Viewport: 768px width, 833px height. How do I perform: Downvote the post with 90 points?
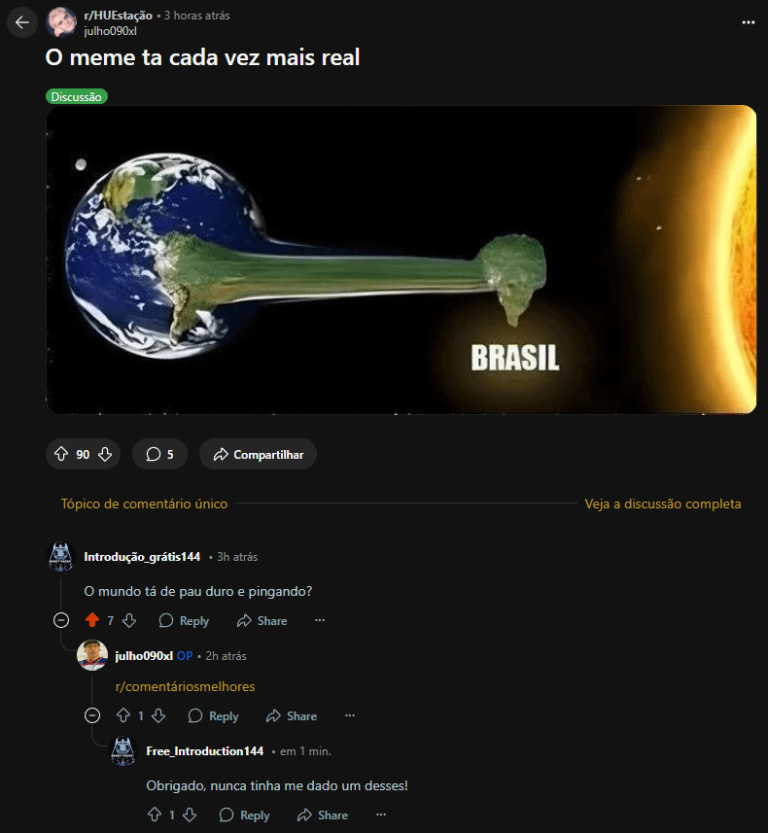click(105, 454)
